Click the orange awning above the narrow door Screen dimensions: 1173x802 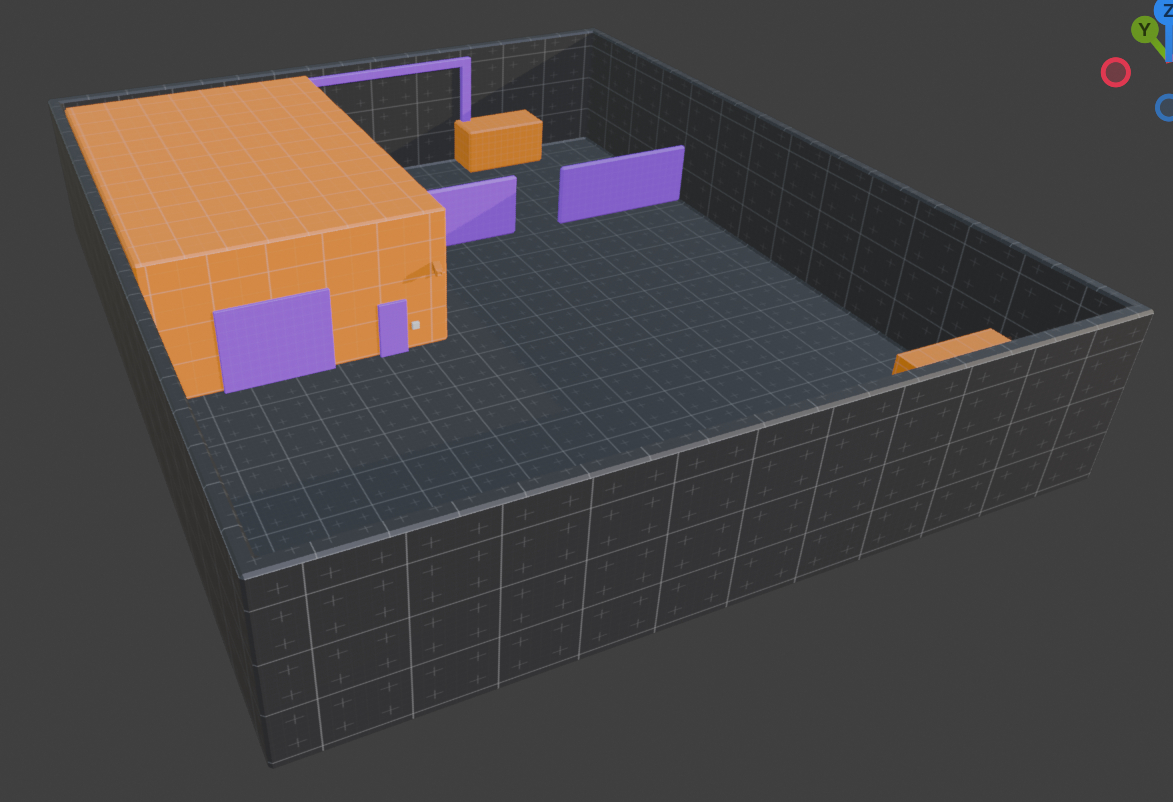(424, 271)
